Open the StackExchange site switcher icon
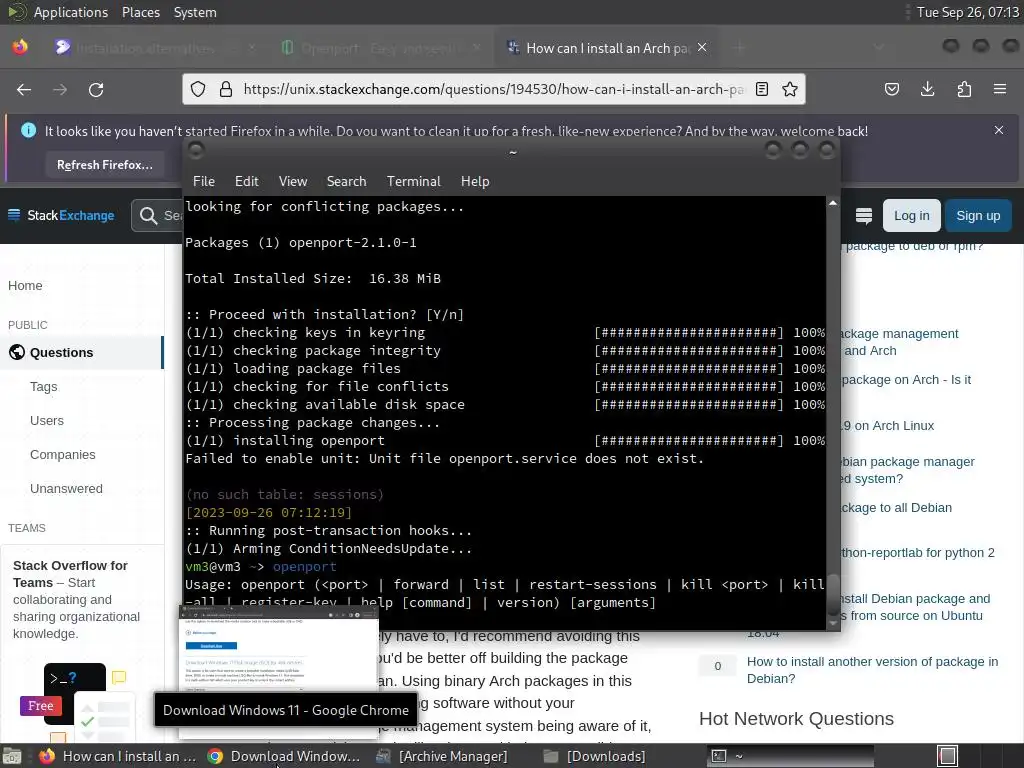 tap(863, 216)
